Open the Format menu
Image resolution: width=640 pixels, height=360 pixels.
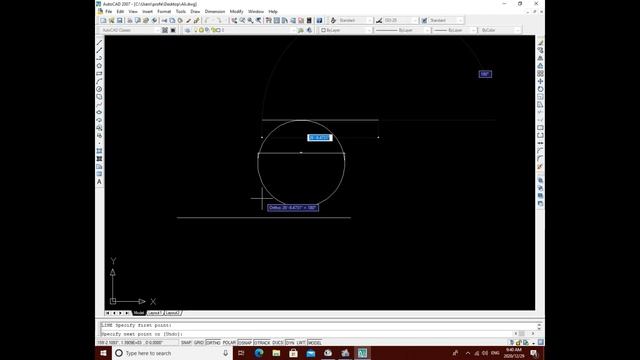[164, 11]
